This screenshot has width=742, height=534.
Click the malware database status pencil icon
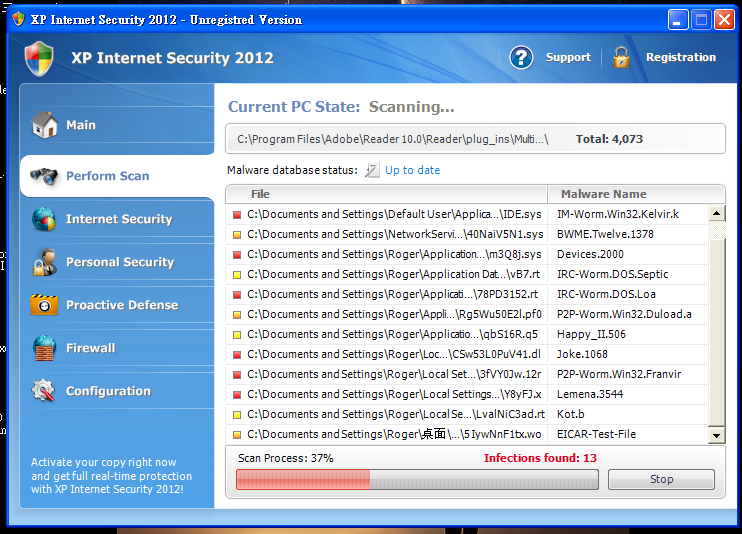pyautogui.click(x=372, y=170)
